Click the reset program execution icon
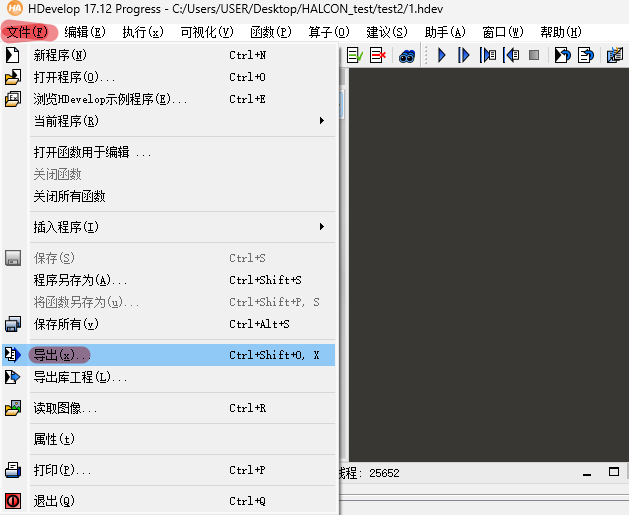Image resolution: width=629 pixels, height=515 pixels. (562, 55)
